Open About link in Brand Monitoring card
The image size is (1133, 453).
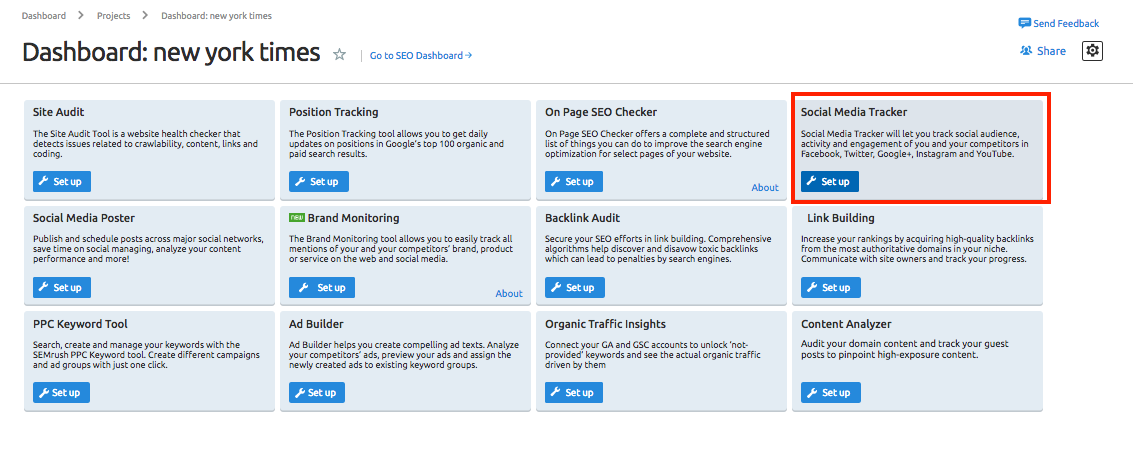(x=508, y=293)
